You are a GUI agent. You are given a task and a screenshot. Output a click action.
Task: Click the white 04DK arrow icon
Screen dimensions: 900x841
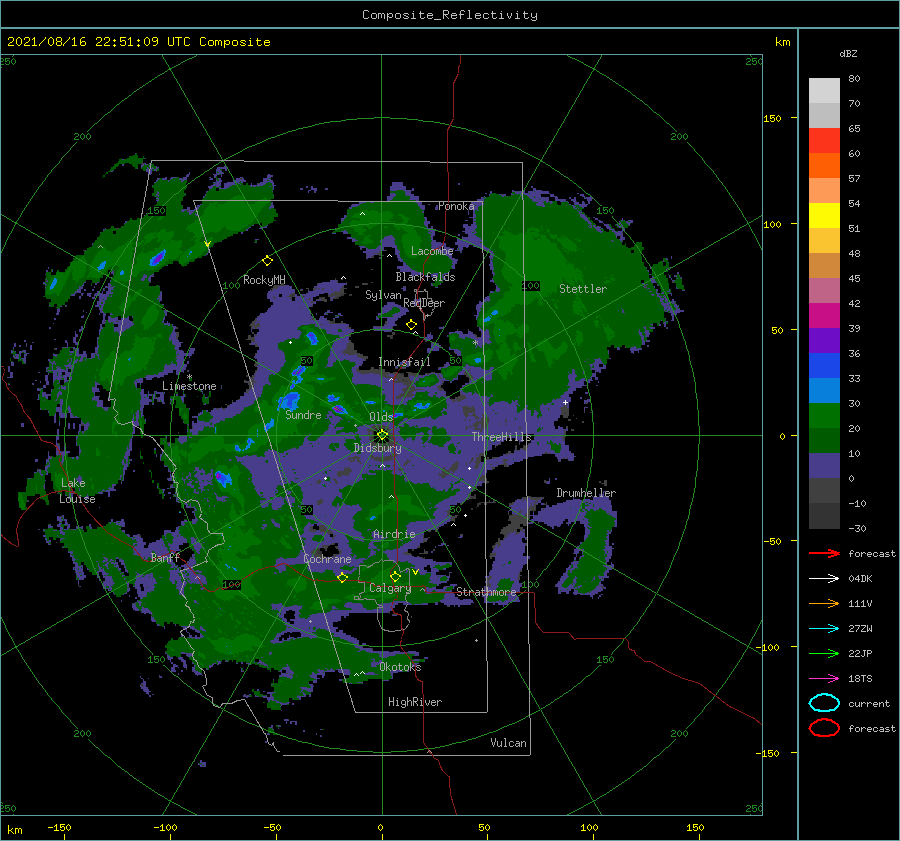click(824, 579)
